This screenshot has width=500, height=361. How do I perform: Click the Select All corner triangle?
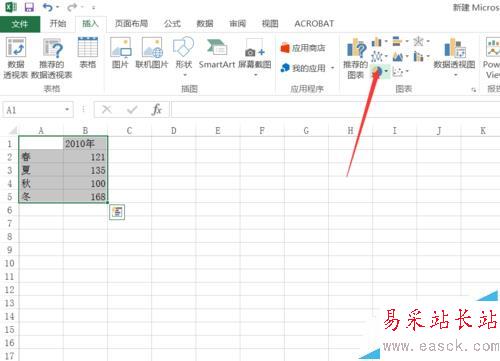point(12,130)
